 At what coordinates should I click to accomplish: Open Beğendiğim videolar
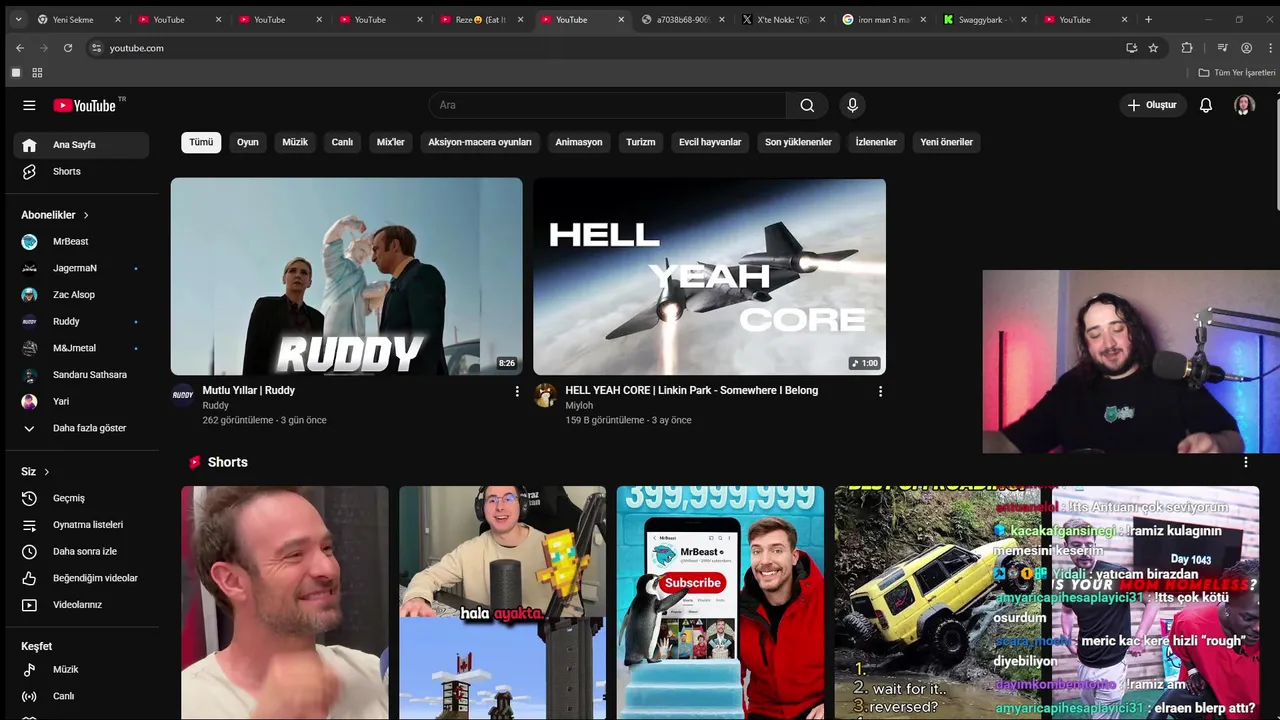(82, 578)
